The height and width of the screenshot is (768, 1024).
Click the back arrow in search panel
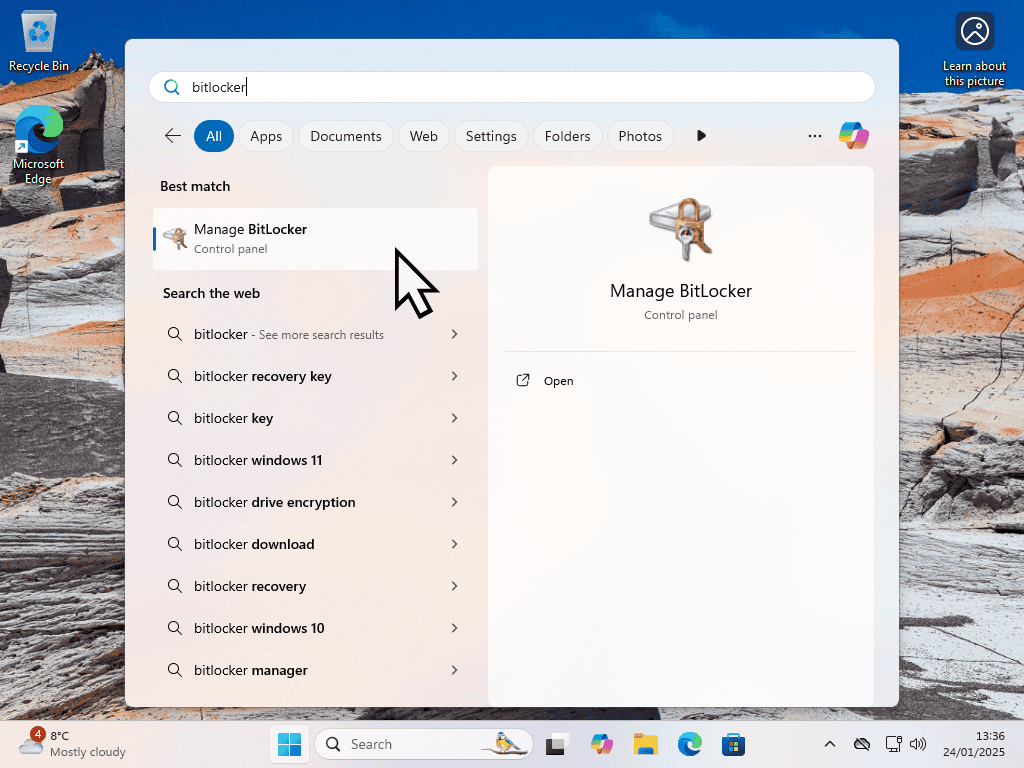click(x=173, y=136)
